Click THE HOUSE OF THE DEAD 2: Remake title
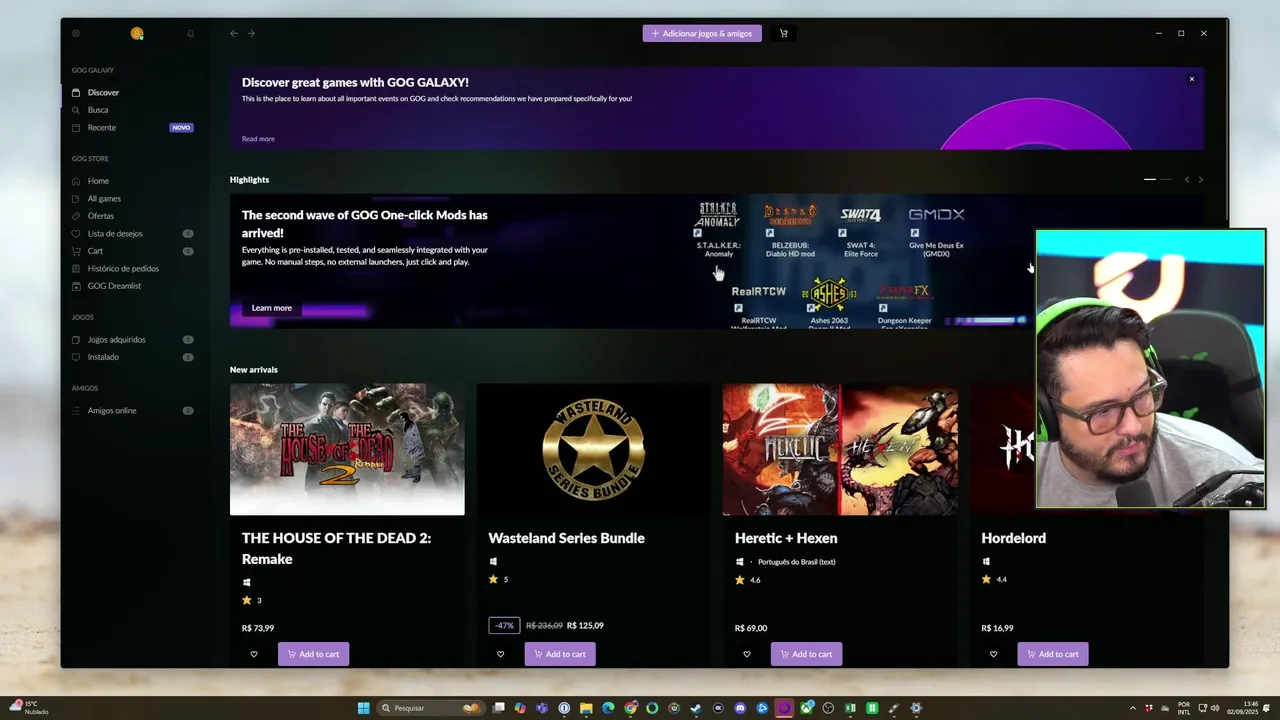The width and height of the screenshot is (1280, 720). coord(336,548)
